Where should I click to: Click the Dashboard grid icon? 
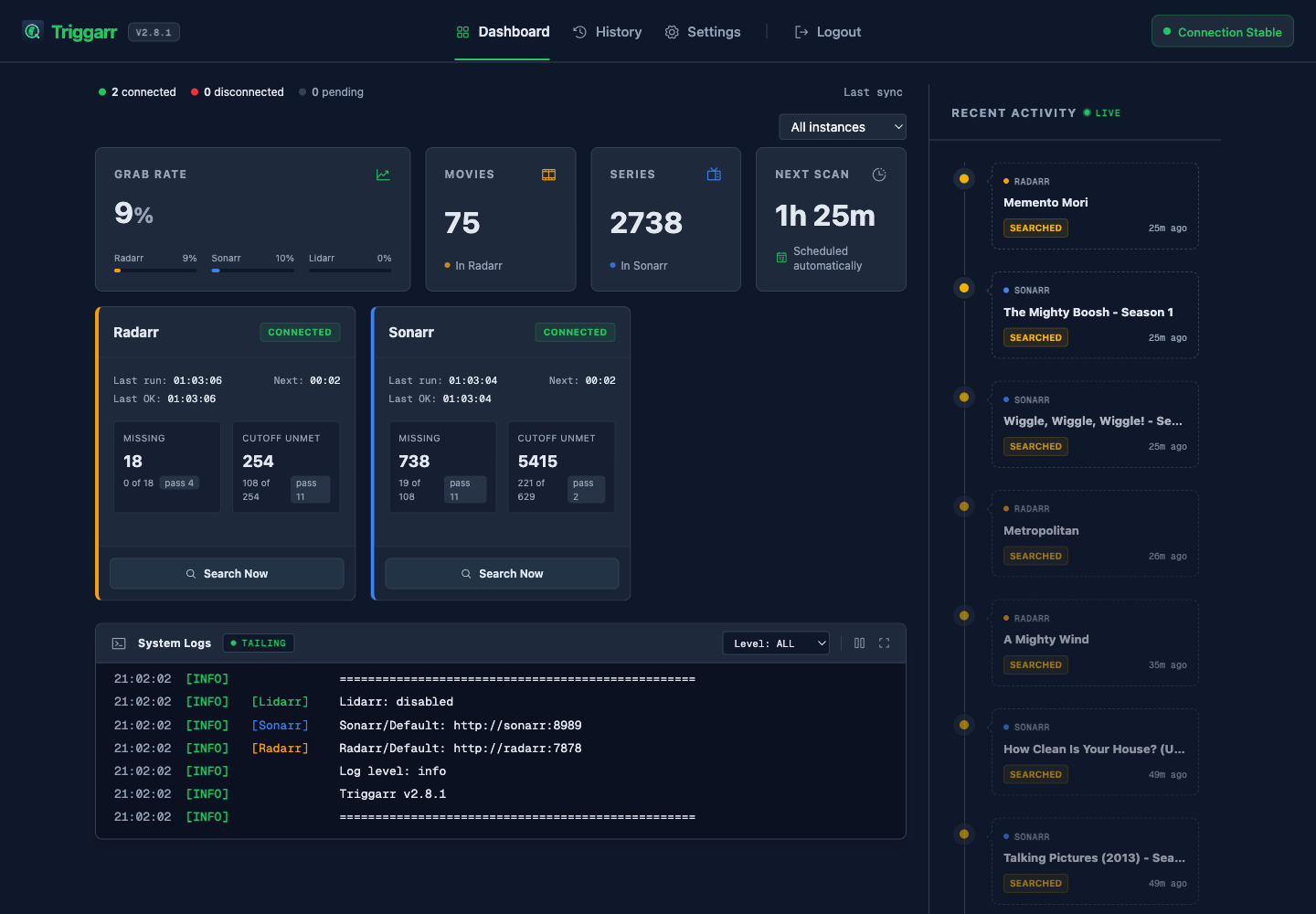point(462,32)
